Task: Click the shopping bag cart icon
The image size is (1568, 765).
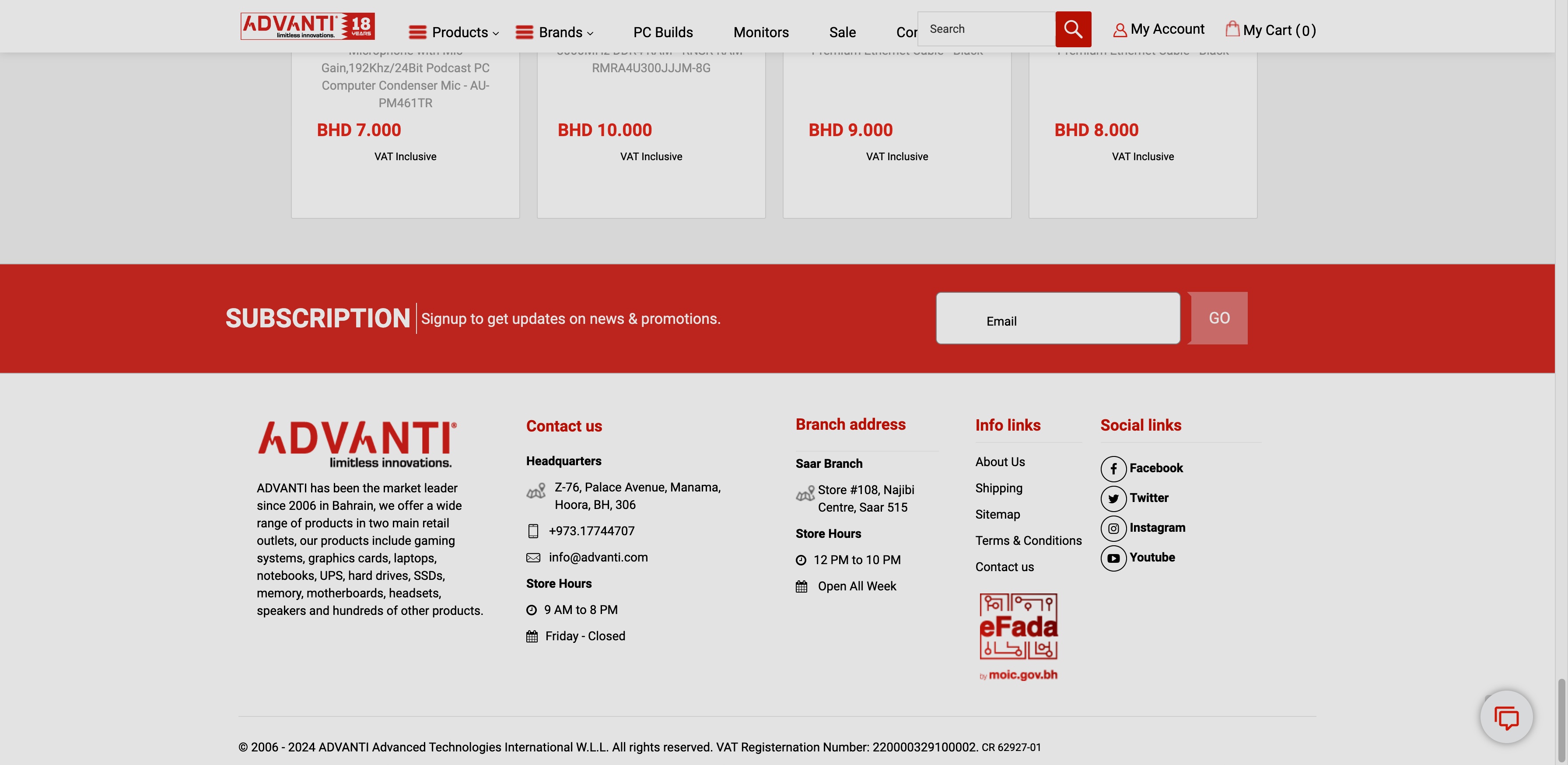Action: click(x=1232, y=29)
